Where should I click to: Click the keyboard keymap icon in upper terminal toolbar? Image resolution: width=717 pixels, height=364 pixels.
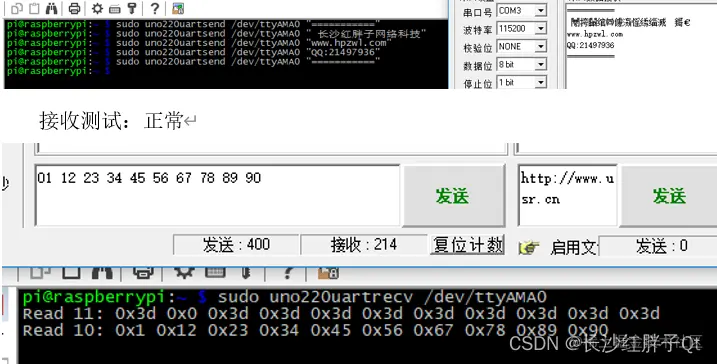115,8
